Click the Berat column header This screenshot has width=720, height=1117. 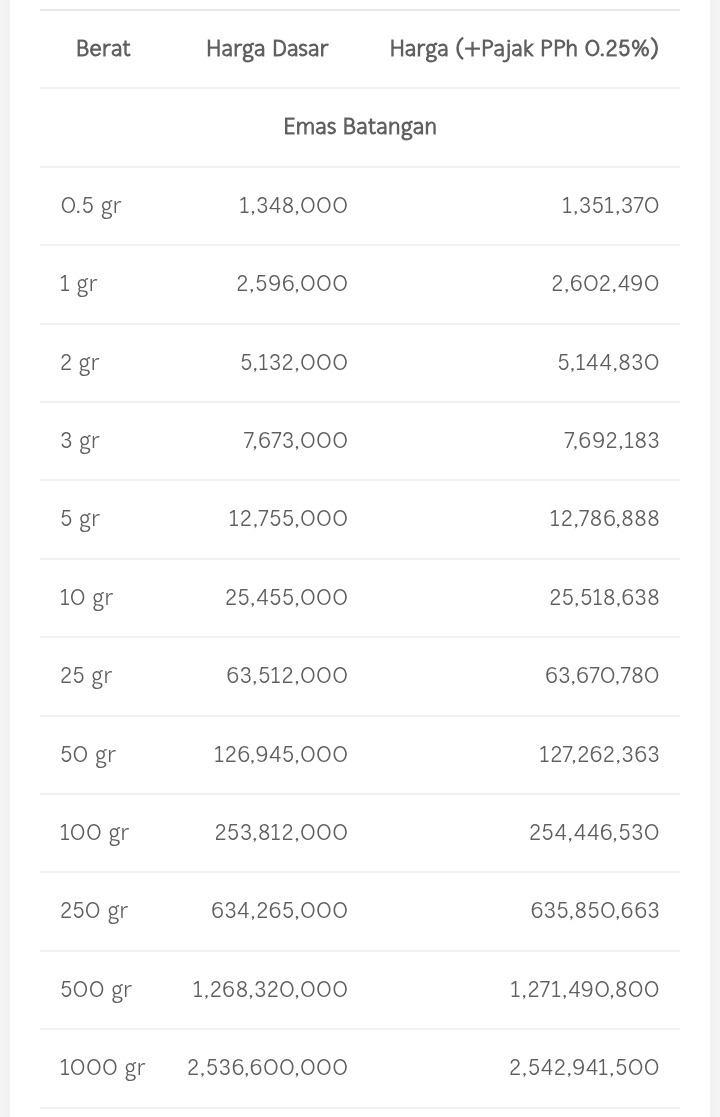(103, 49)
